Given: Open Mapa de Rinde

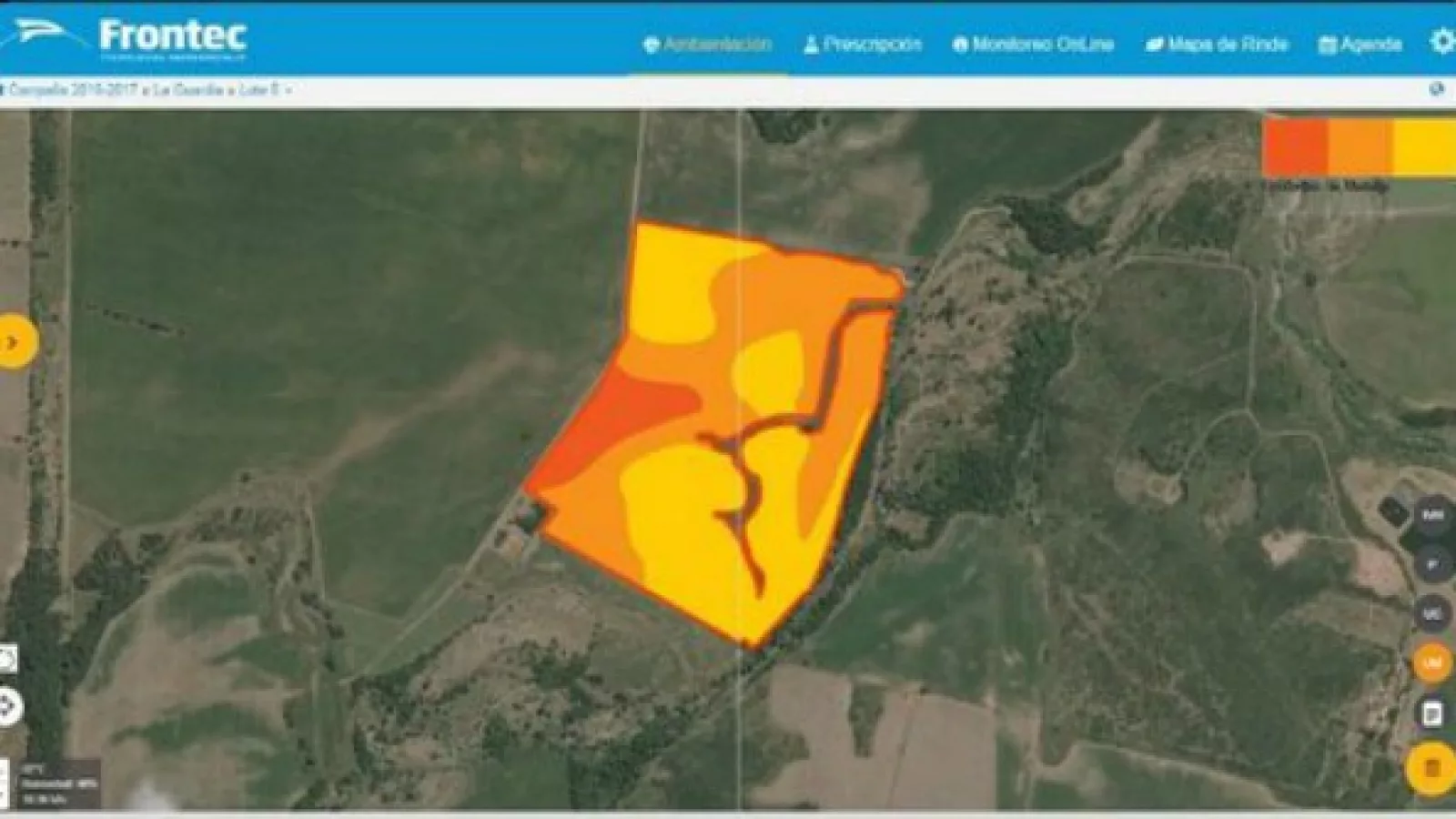Looking at the screenshot, I should tap(1217, 44).
